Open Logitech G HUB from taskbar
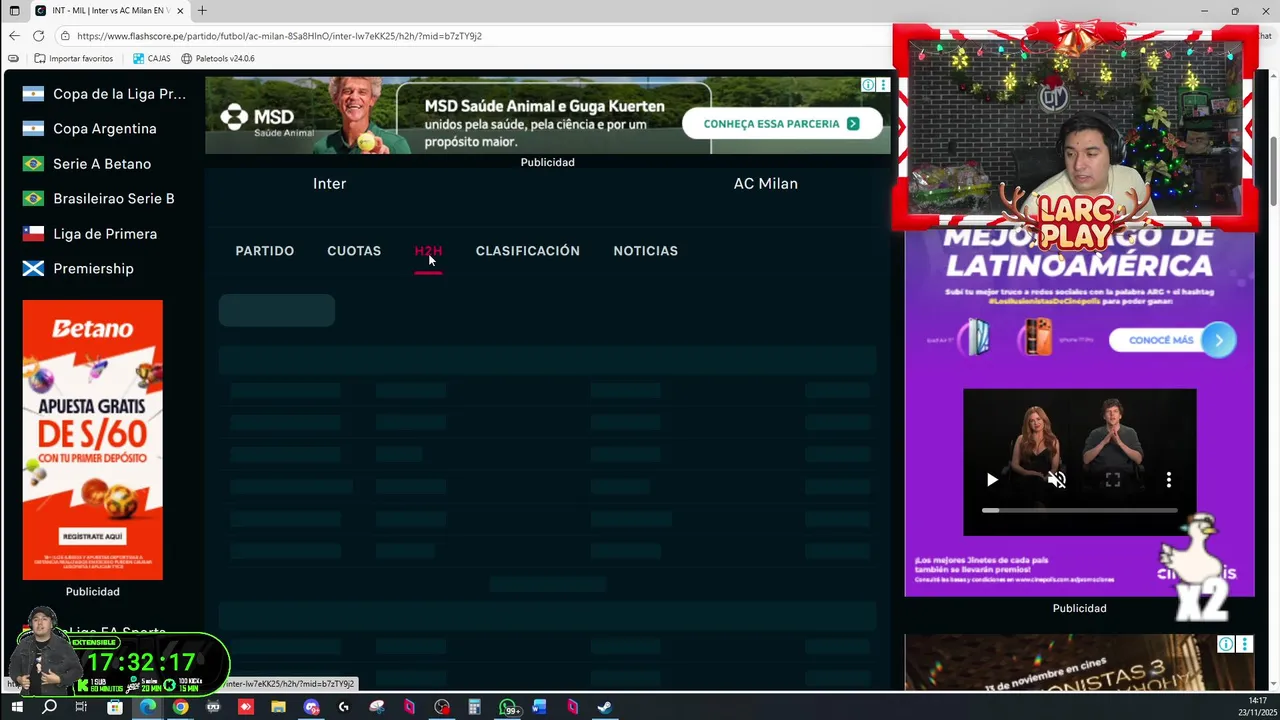Image resolution: width=1280 pixels, height=720 pixels. (x=344, y=707)
